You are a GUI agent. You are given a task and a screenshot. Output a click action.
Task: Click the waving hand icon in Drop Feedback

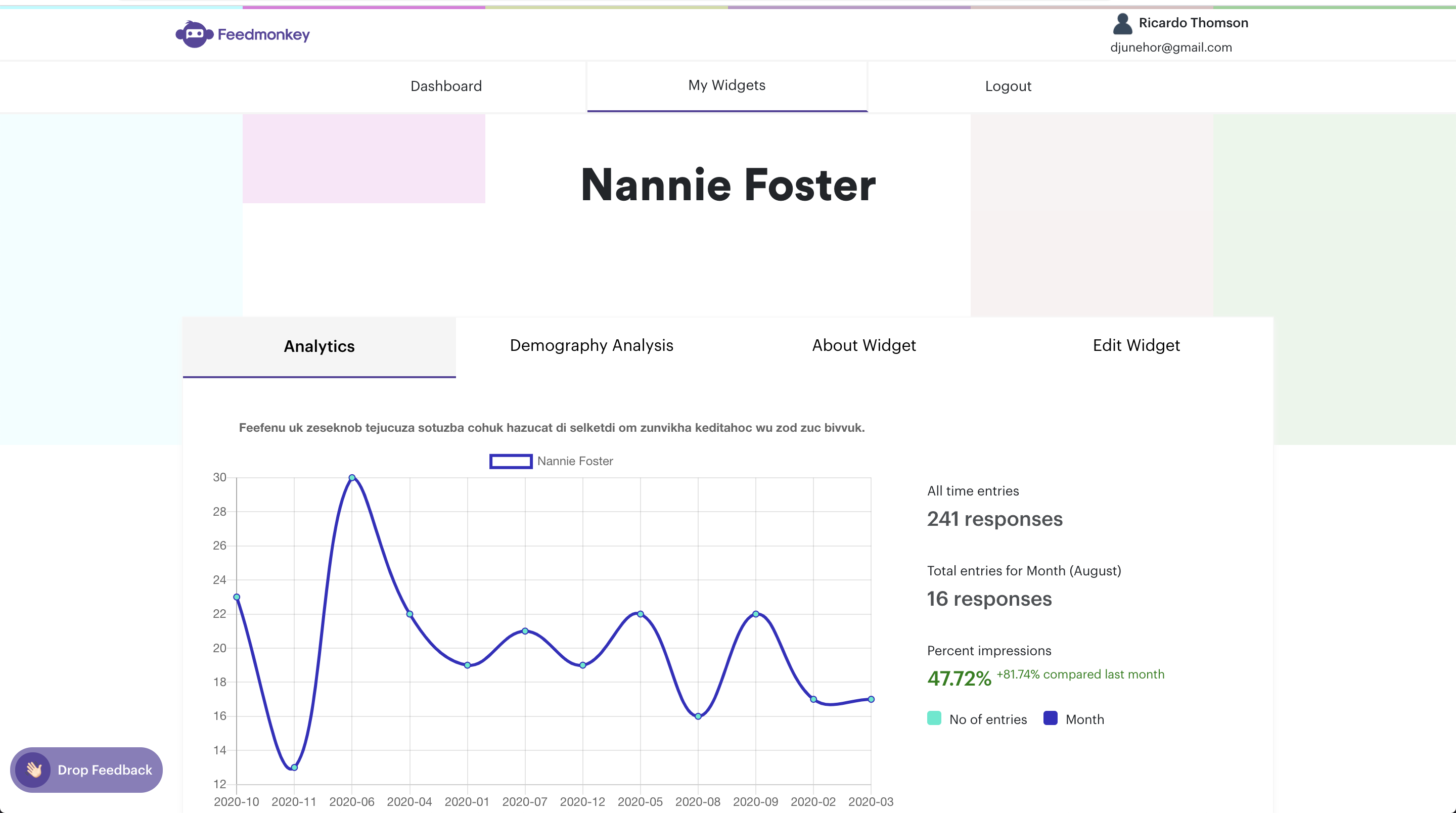tap(34, 770)
